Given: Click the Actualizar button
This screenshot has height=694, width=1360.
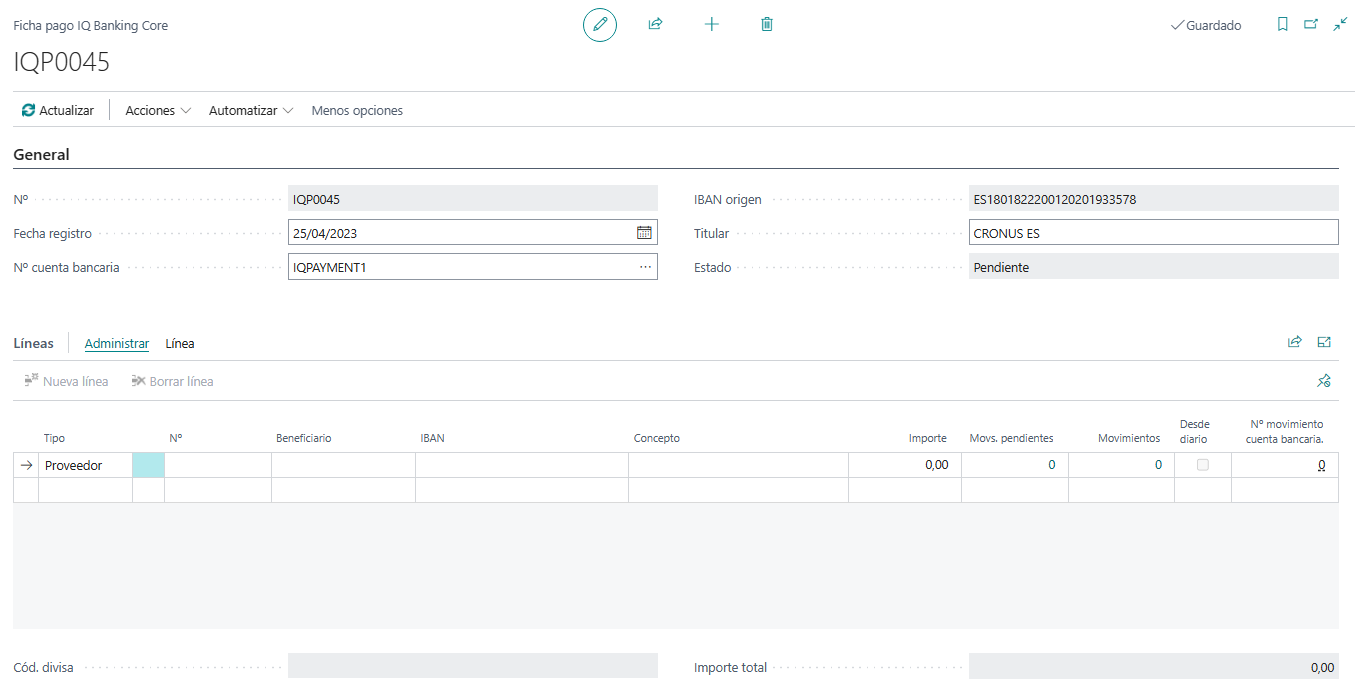Looking at the screenshot, I should point(58,111).
